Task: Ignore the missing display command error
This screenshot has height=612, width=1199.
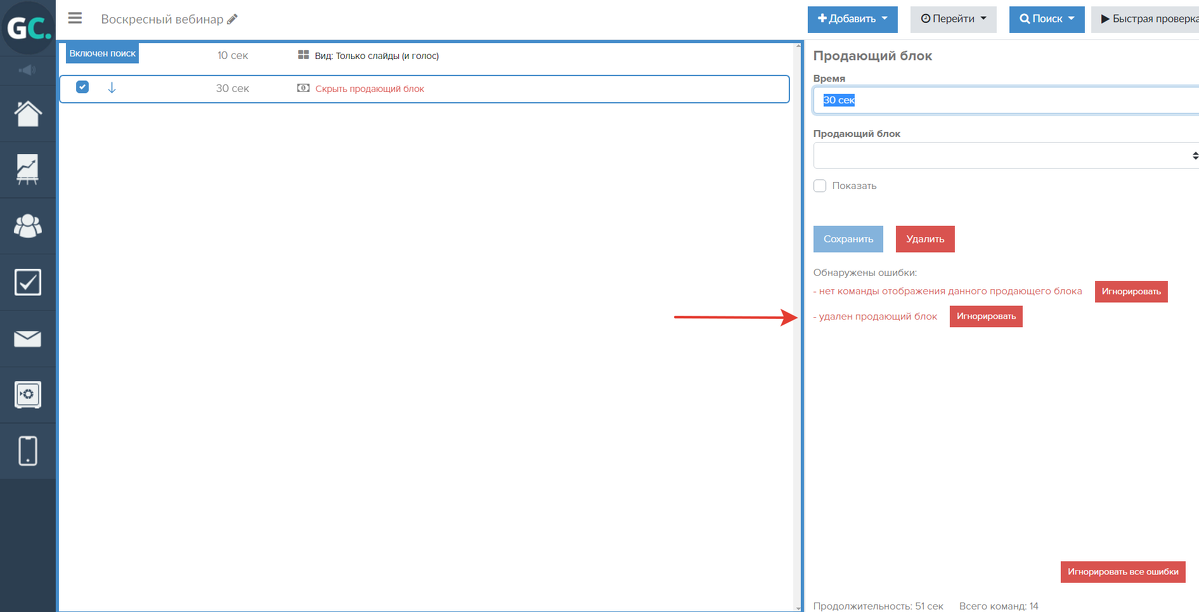Action: click(1131, 291)
